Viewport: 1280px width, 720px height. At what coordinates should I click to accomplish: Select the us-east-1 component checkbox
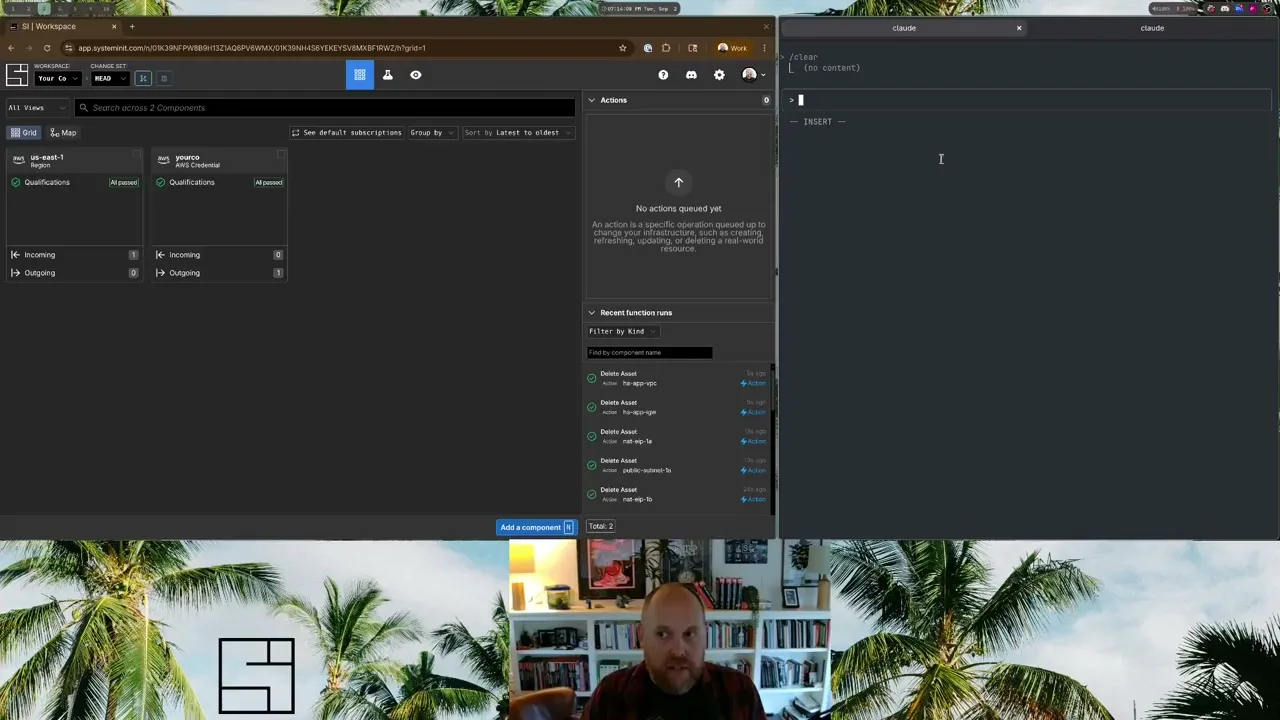click(136, 155)
